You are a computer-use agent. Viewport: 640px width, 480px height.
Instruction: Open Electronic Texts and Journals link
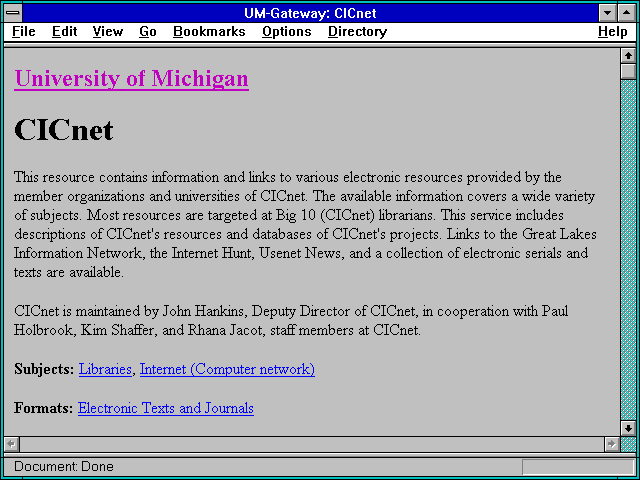coord(166,408)
